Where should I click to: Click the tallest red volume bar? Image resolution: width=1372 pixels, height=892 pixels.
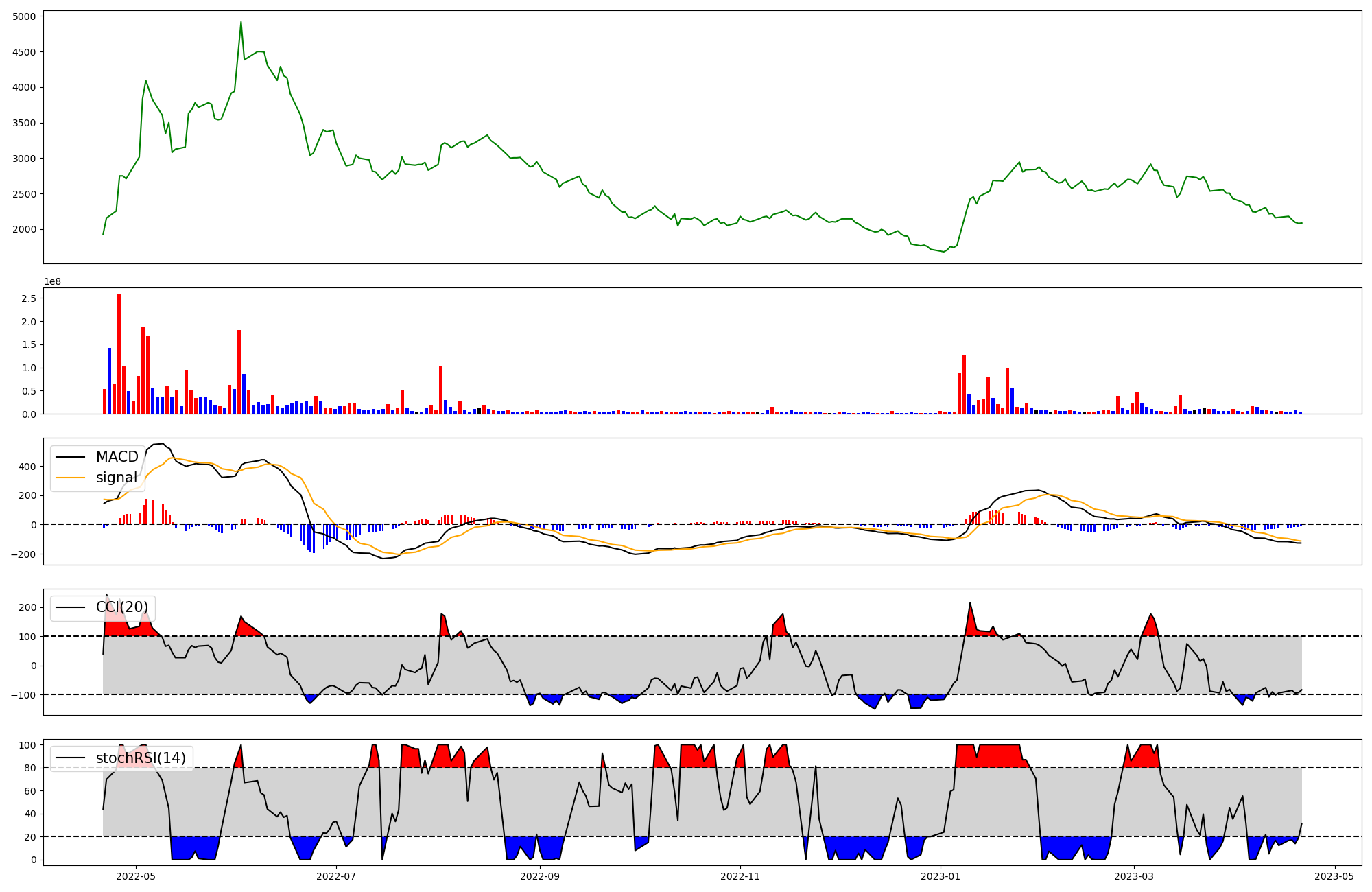(119, 353)
